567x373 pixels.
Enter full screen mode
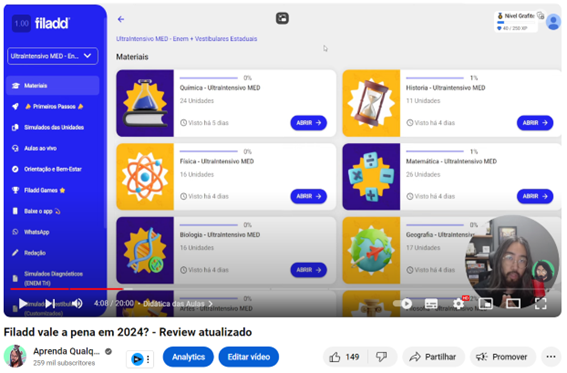coord(541,304)
